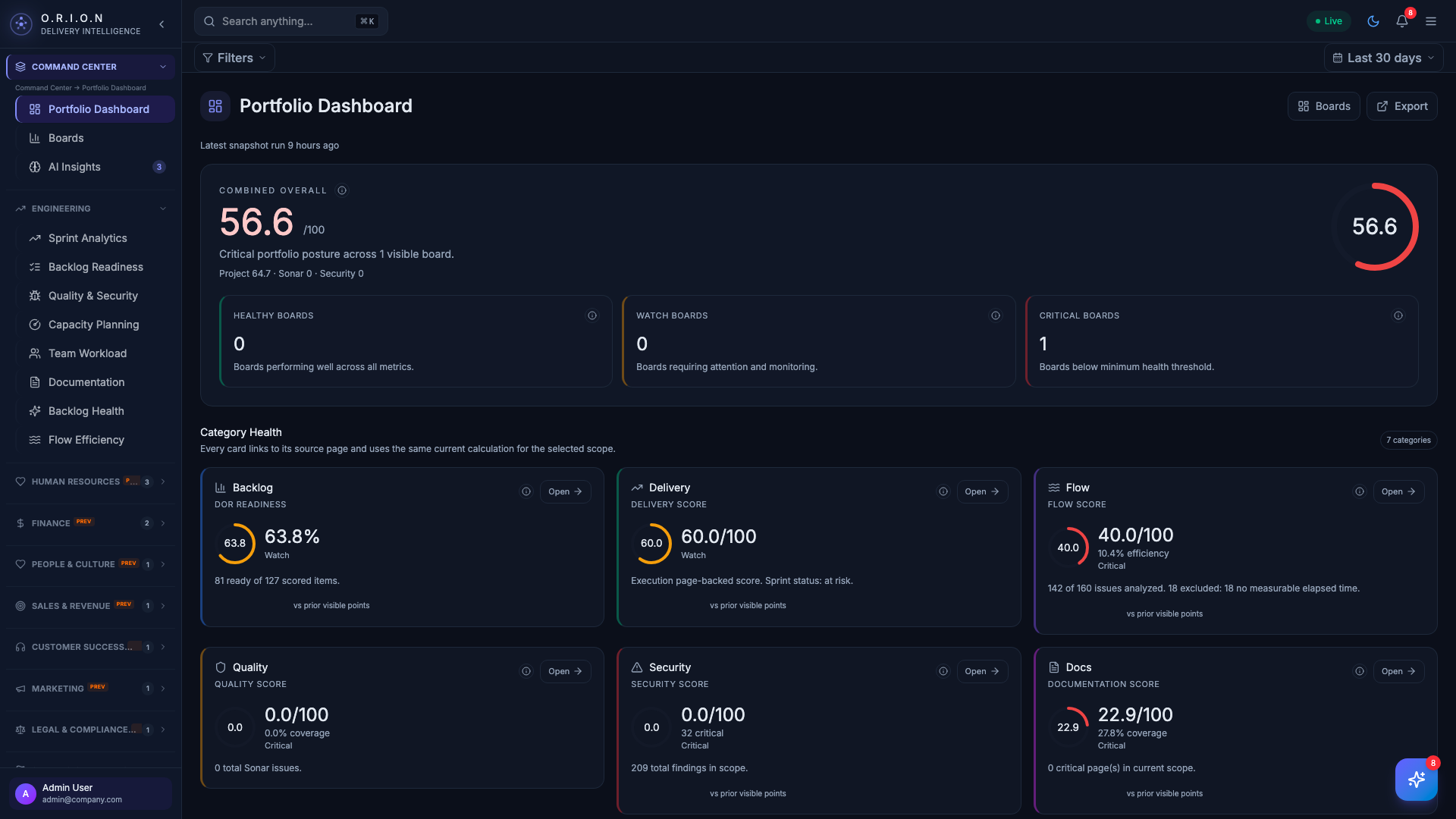Click the notifications bell icon
Image resolution: width=1456 pixels, height=819 pixels.
pos(1401,21)
